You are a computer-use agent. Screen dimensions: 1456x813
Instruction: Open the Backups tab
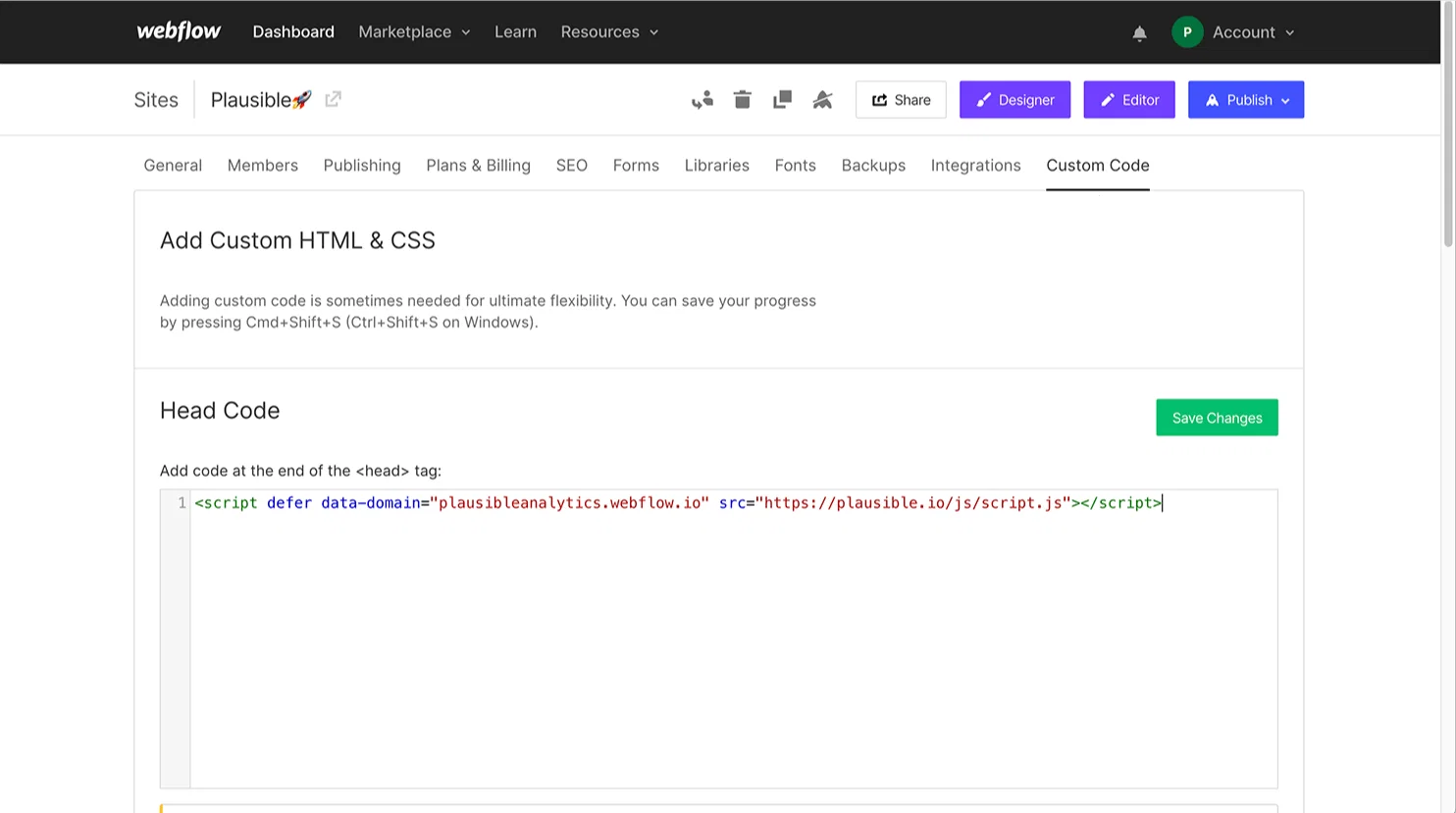[873, 165]
